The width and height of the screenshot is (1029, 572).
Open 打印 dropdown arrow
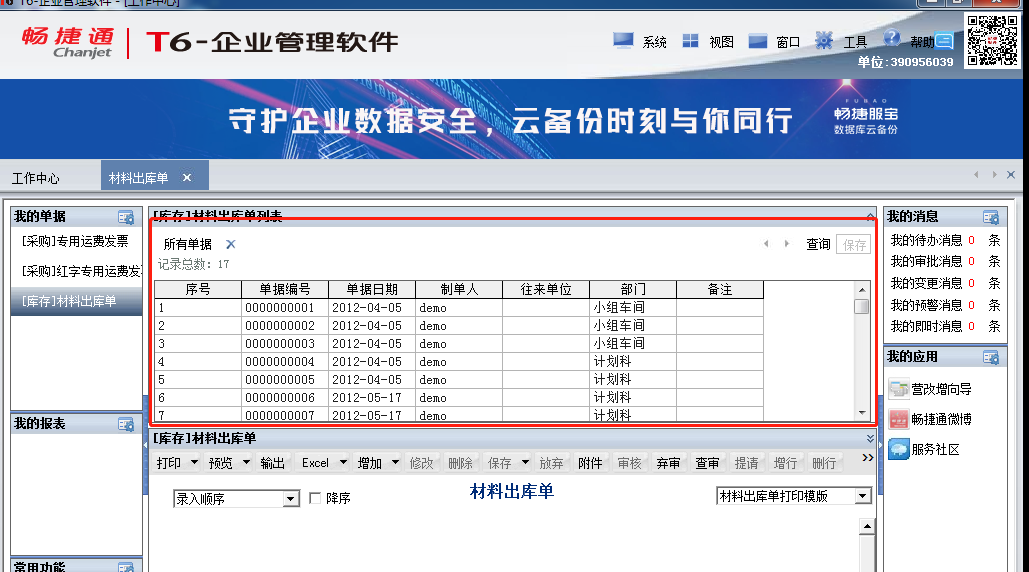coord(194,462)
